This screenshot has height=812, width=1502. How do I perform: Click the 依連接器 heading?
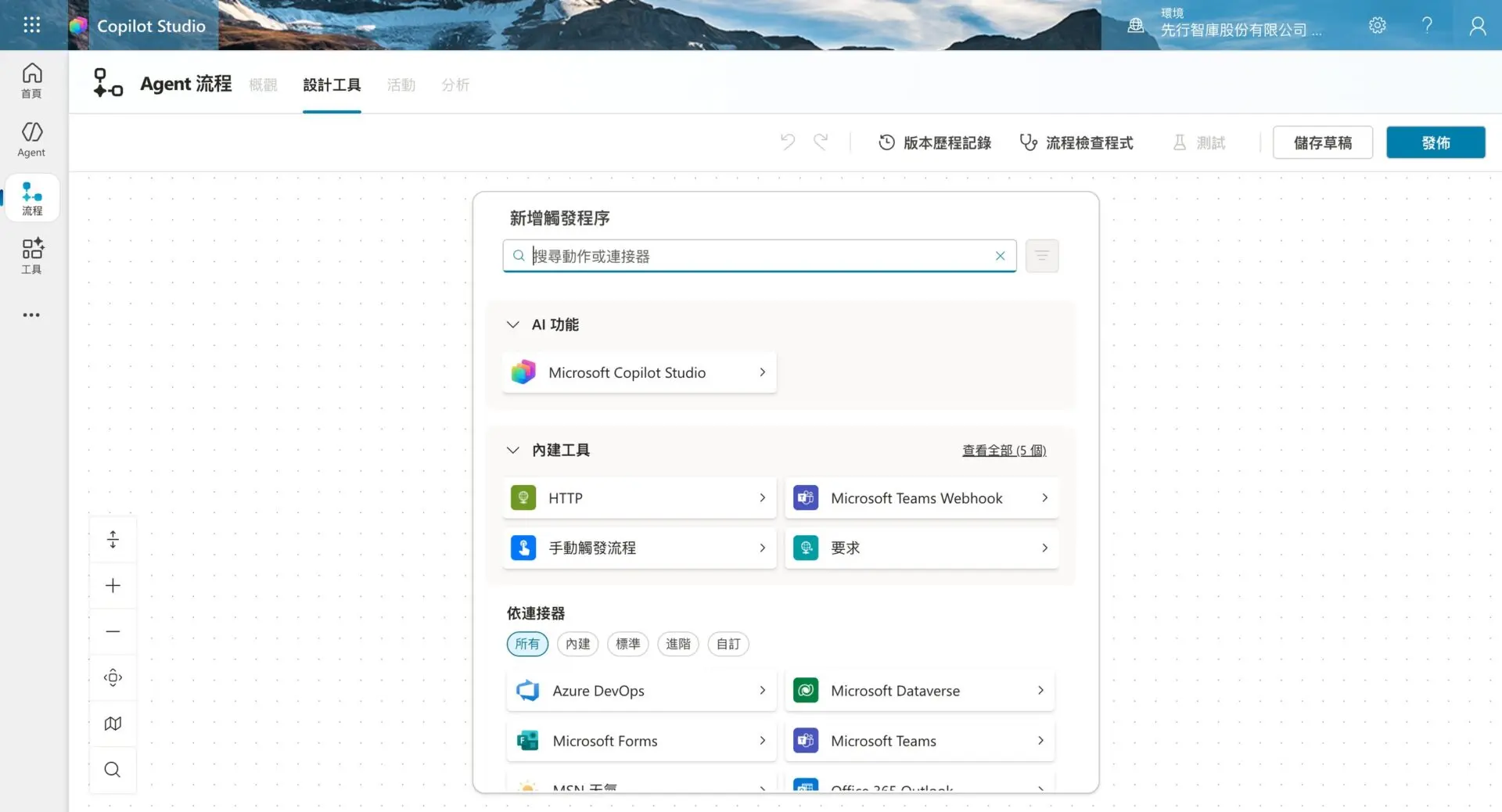[x=536, y=613]
